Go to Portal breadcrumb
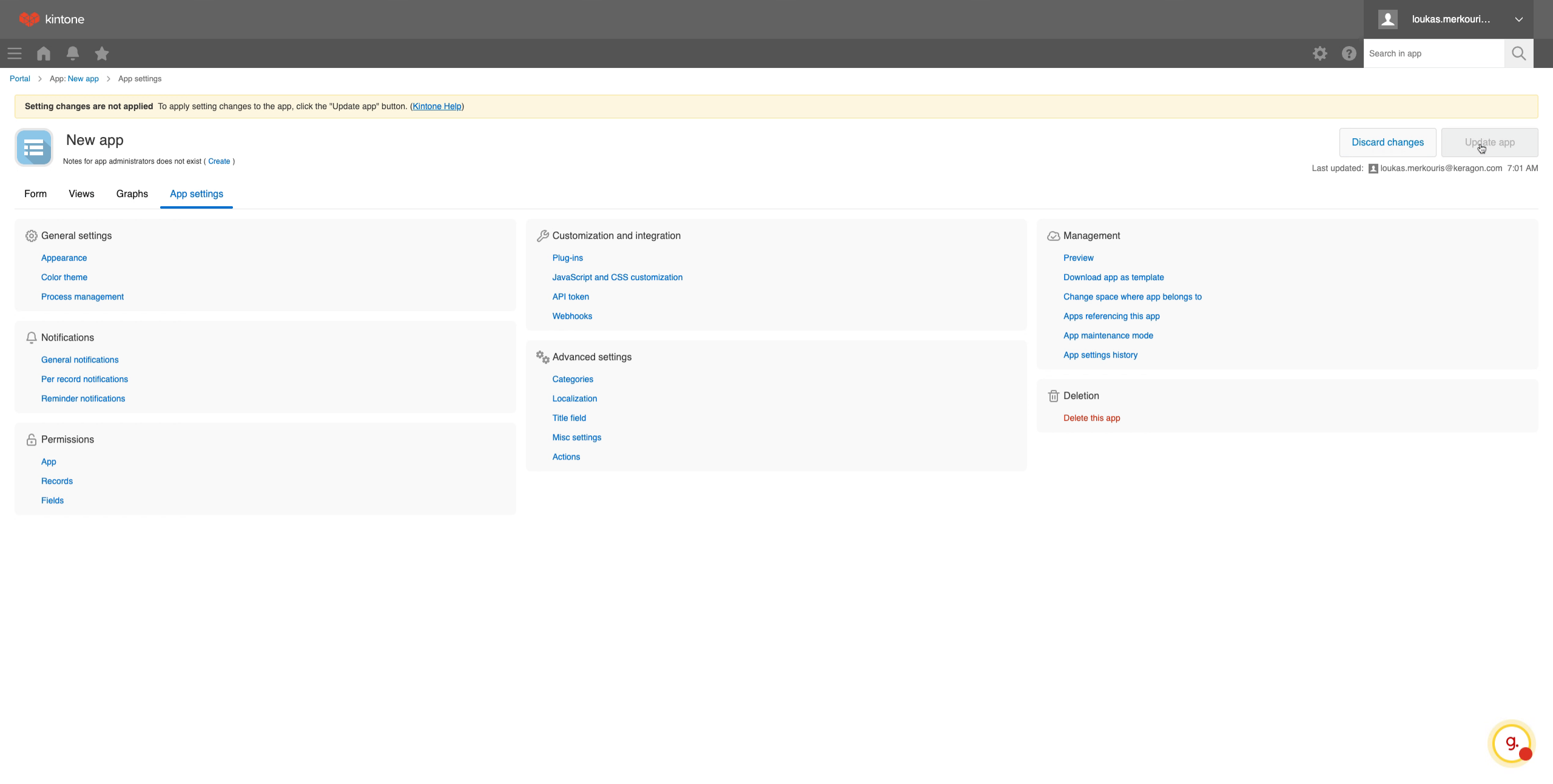Screen dimensions: 1553x784 click(x=20, y=79)
